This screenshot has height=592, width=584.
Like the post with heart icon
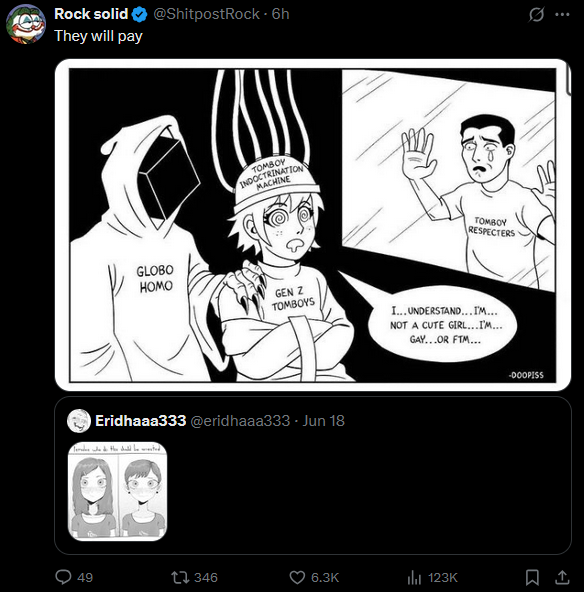click(x=297, y=577)
